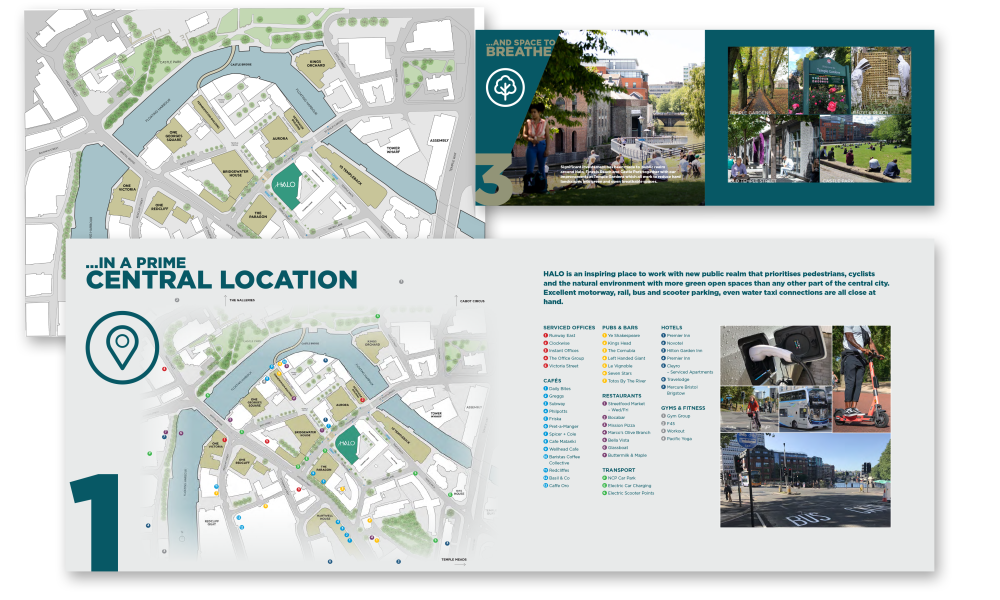Click the blue marker beside Daily Bites
This screenshot has height=600, width=1000.
tap(546, 388)
